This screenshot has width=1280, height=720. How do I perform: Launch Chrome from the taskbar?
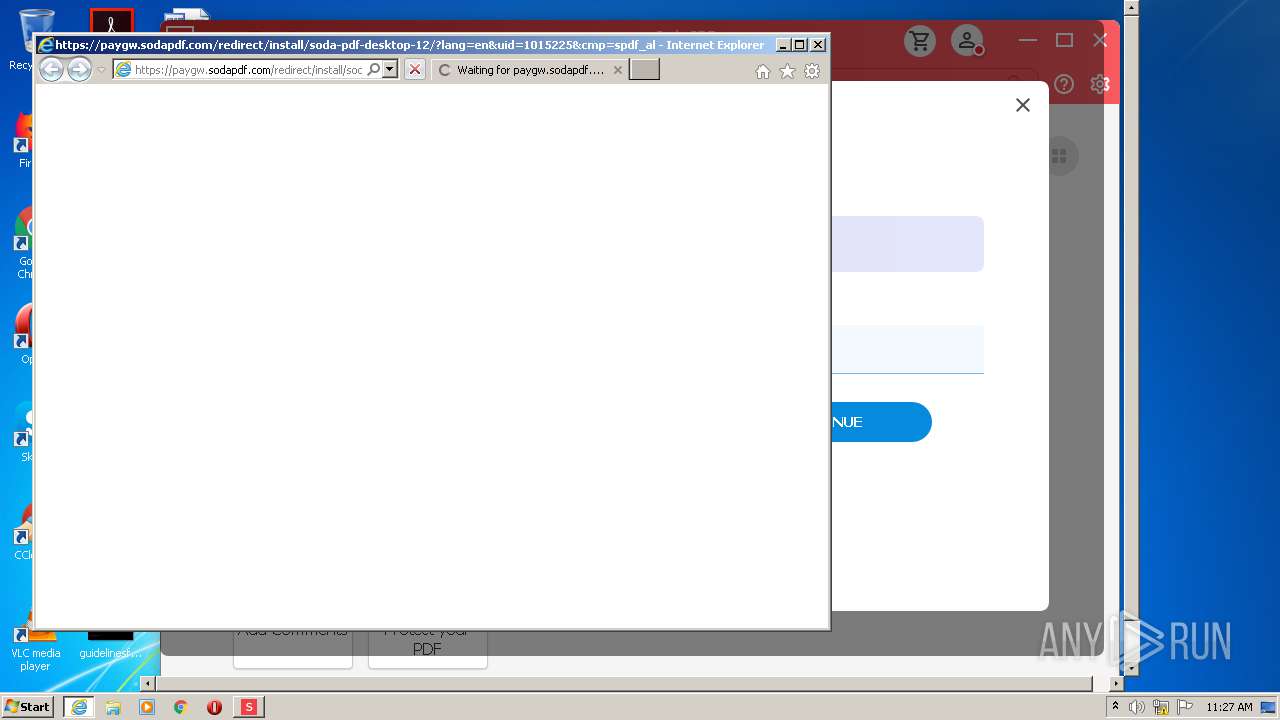tap(181, 707)
